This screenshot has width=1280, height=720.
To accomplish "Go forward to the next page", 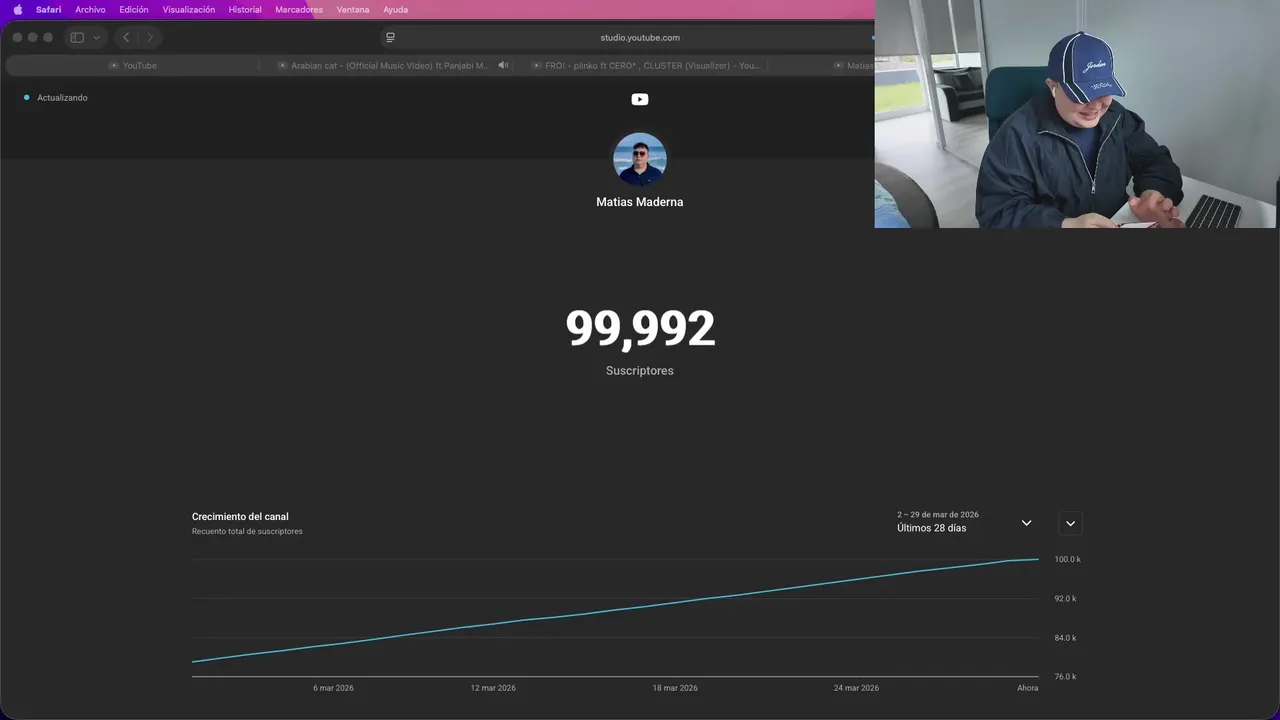I will [x=150, y=37].
